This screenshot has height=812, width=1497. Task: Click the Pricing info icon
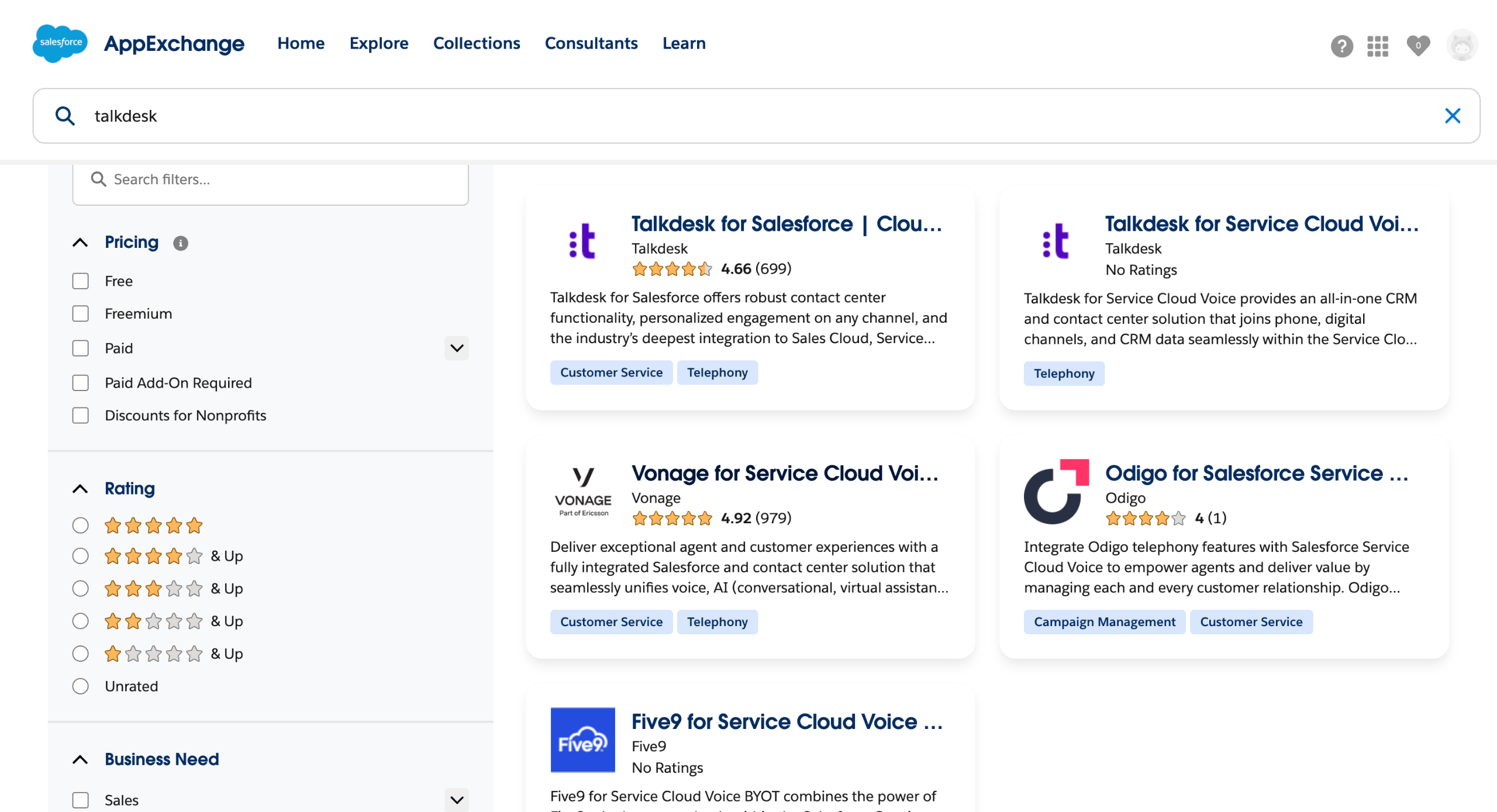tap(181, 243)
